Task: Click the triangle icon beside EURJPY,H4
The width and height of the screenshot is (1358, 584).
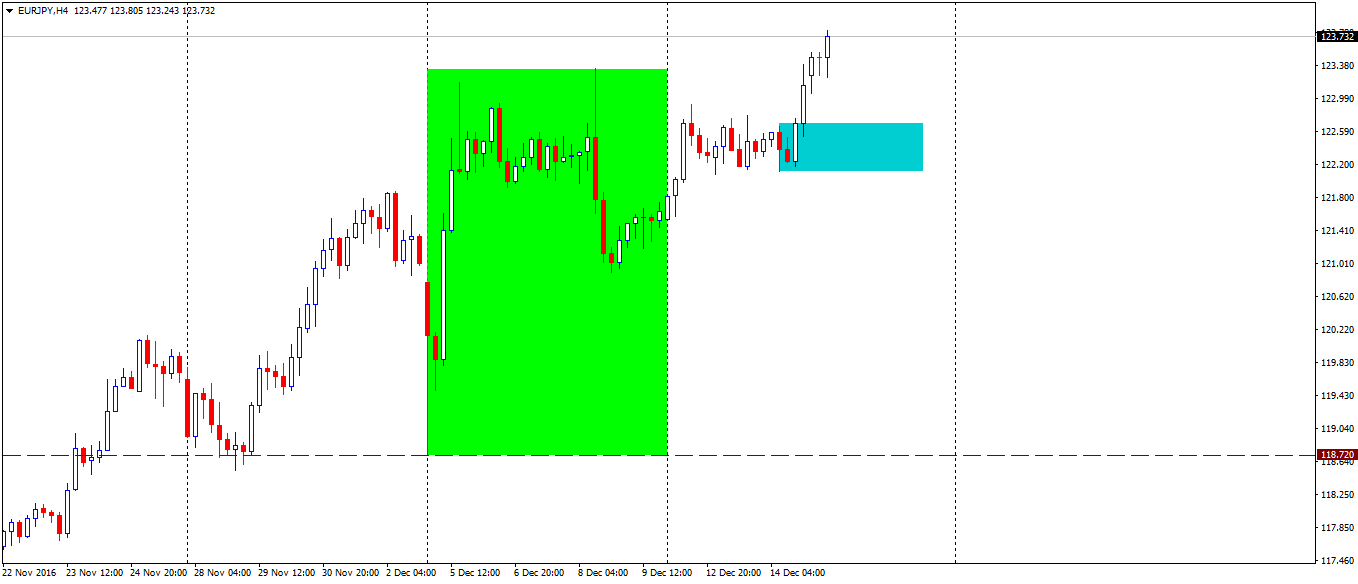Action: (9, 11)
